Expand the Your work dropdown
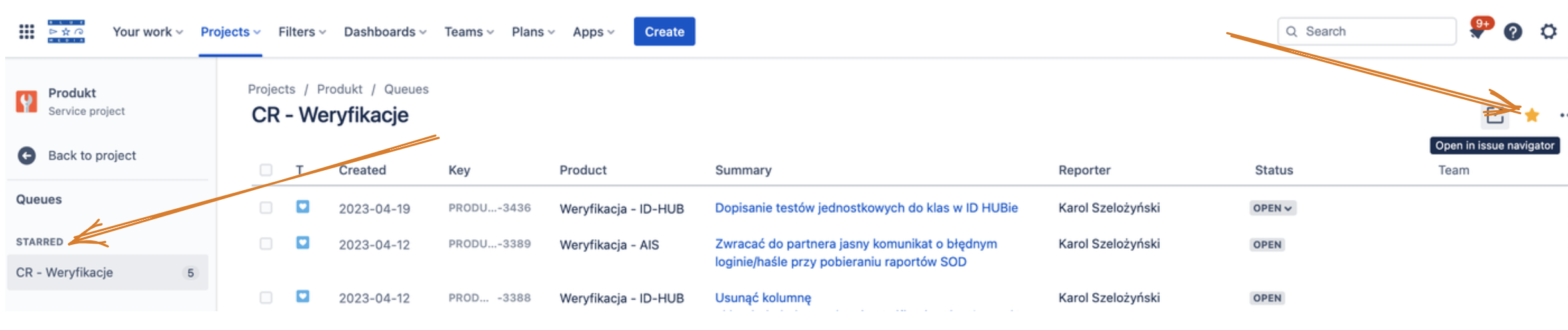Image resolution: width=1568 pixels, height=330 pixels. point(148,32)
